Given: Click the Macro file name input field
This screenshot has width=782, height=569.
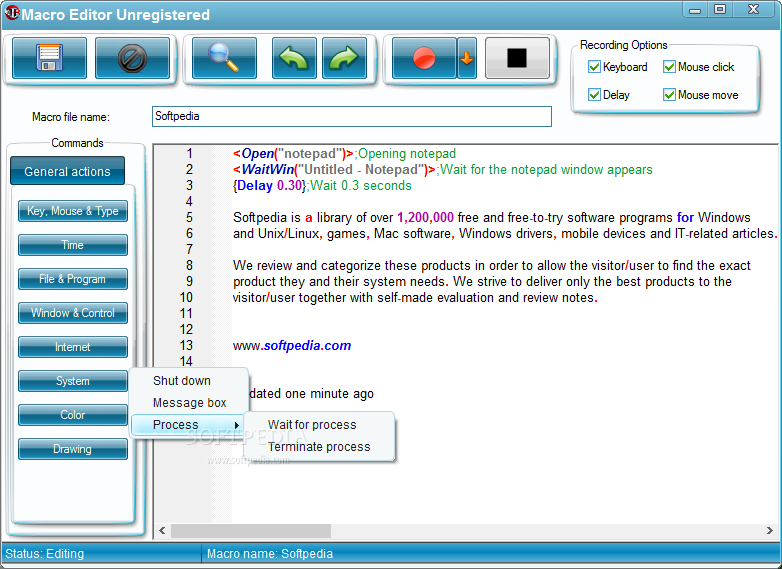Looking at the screenshot, I should 352,116.
